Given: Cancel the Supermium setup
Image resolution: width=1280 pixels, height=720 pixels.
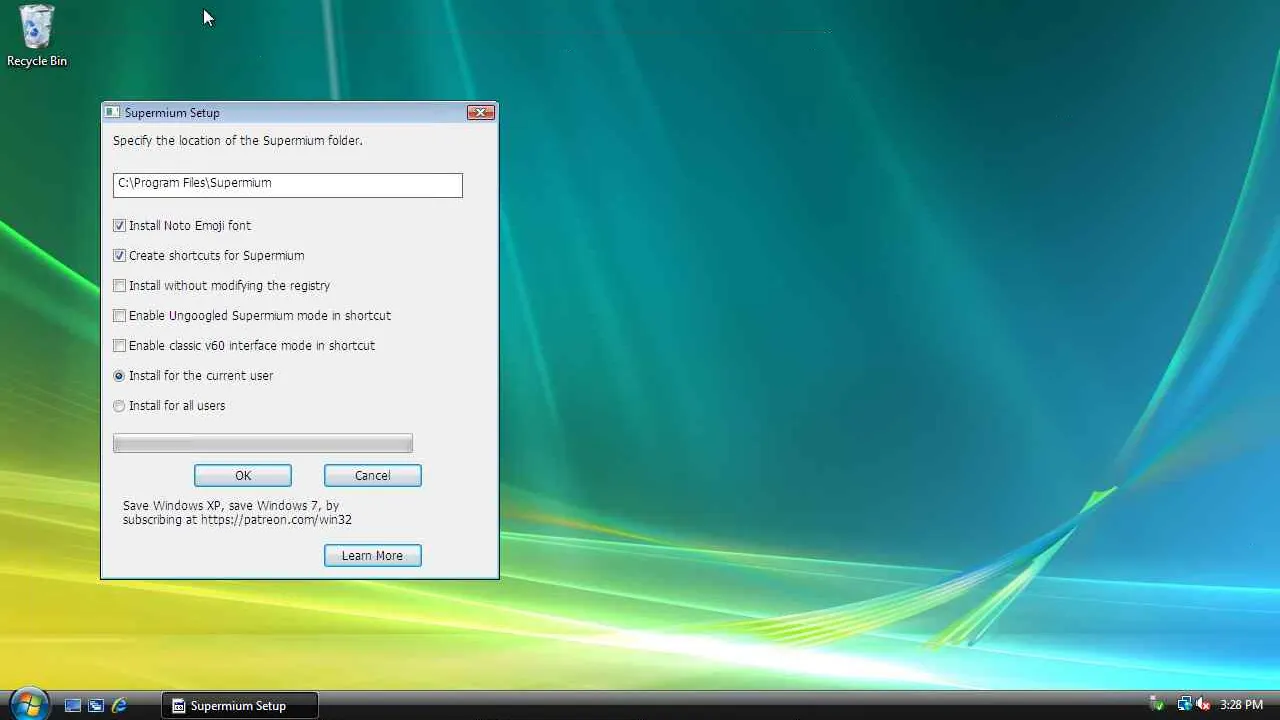Looking at the screenshot, I should tap(373, 475).
